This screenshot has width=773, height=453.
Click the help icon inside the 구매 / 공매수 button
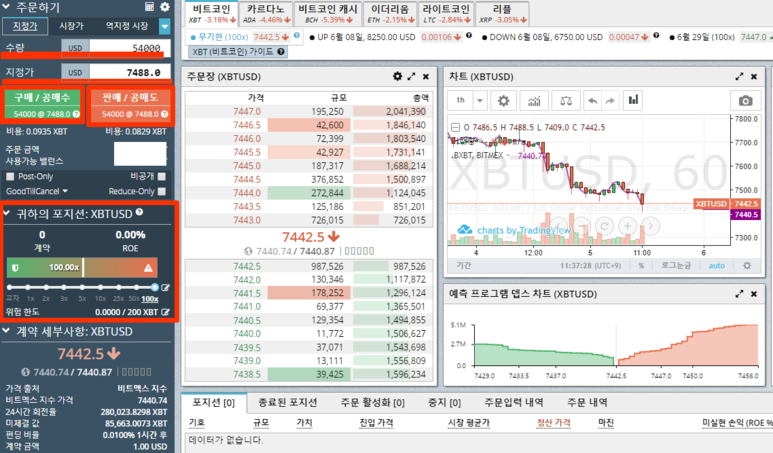(x=76, y=114)
